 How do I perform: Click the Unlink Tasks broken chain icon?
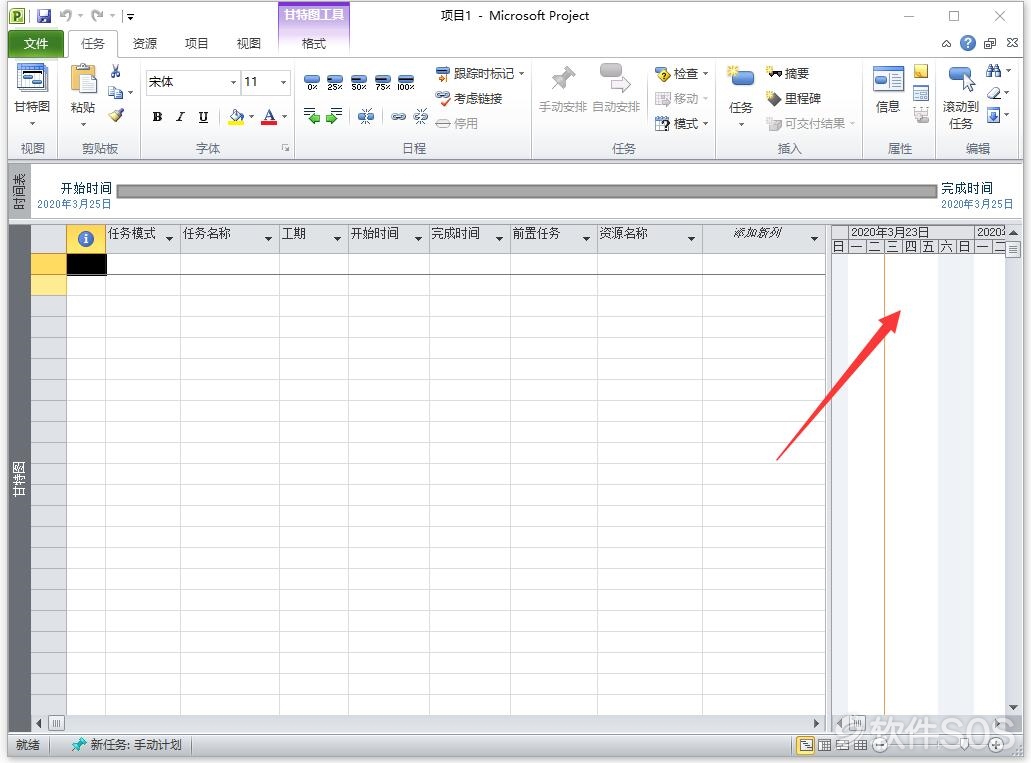420,116
